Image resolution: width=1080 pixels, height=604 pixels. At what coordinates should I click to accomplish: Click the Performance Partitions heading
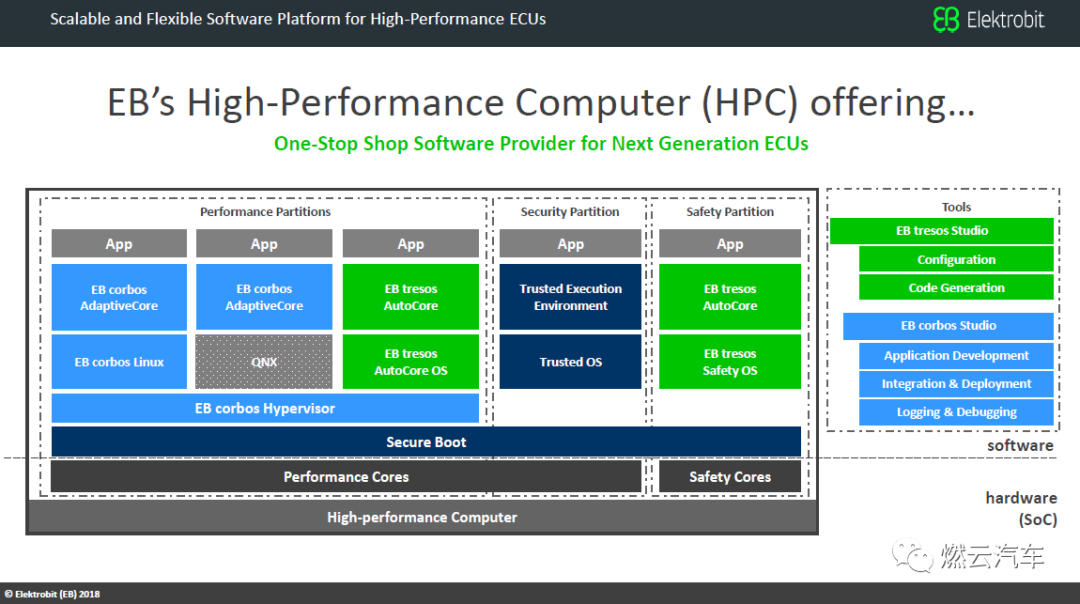(x=265, y=212)
